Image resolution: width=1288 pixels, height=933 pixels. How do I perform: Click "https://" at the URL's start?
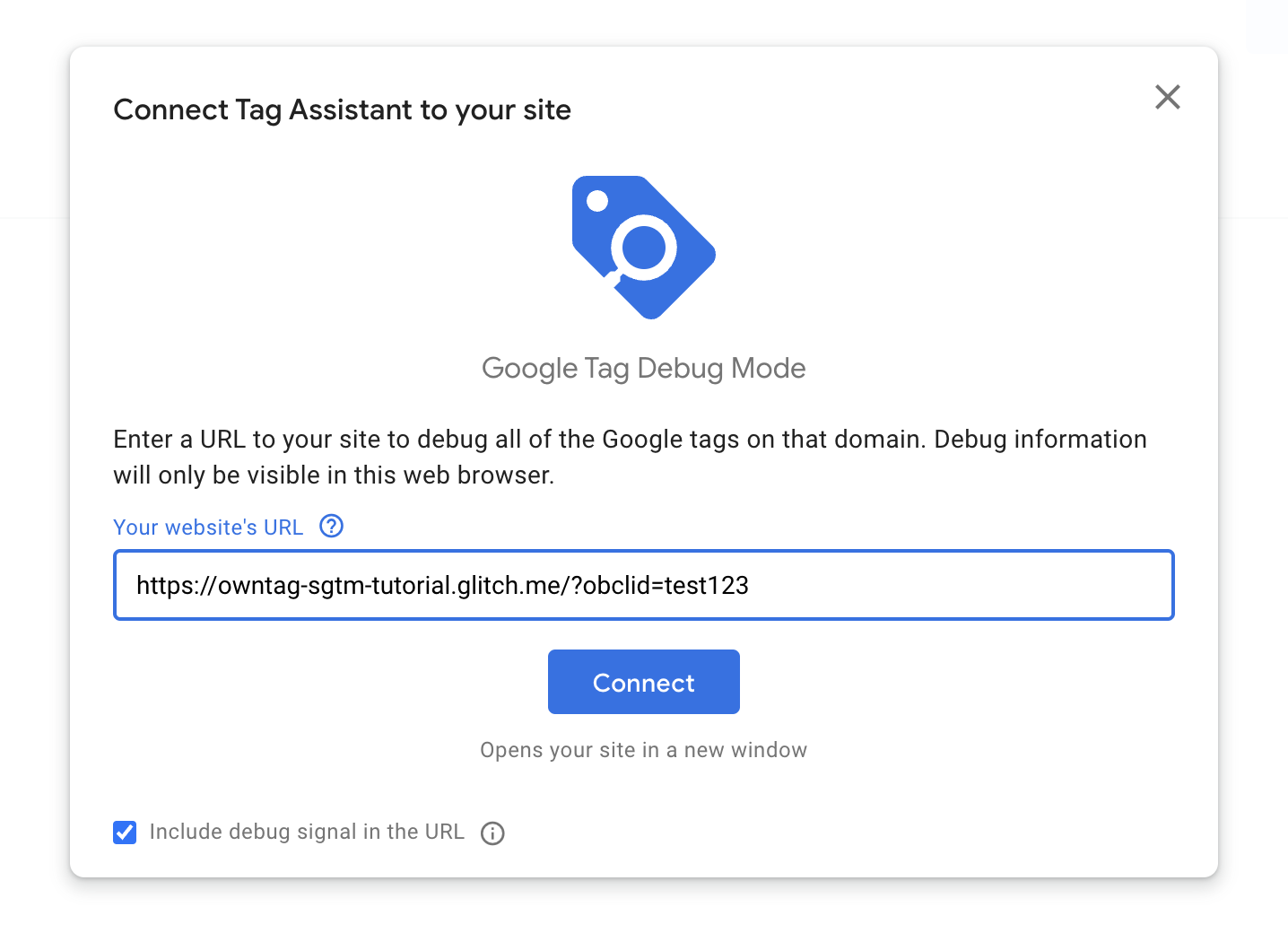176,586
